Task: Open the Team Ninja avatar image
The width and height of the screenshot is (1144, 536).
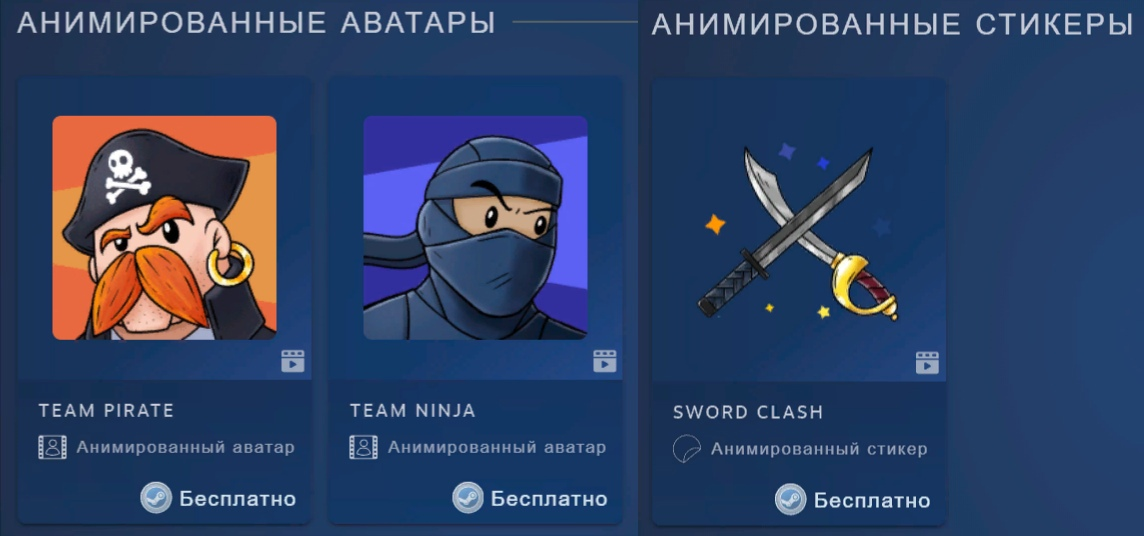Action: click(476, 228)
